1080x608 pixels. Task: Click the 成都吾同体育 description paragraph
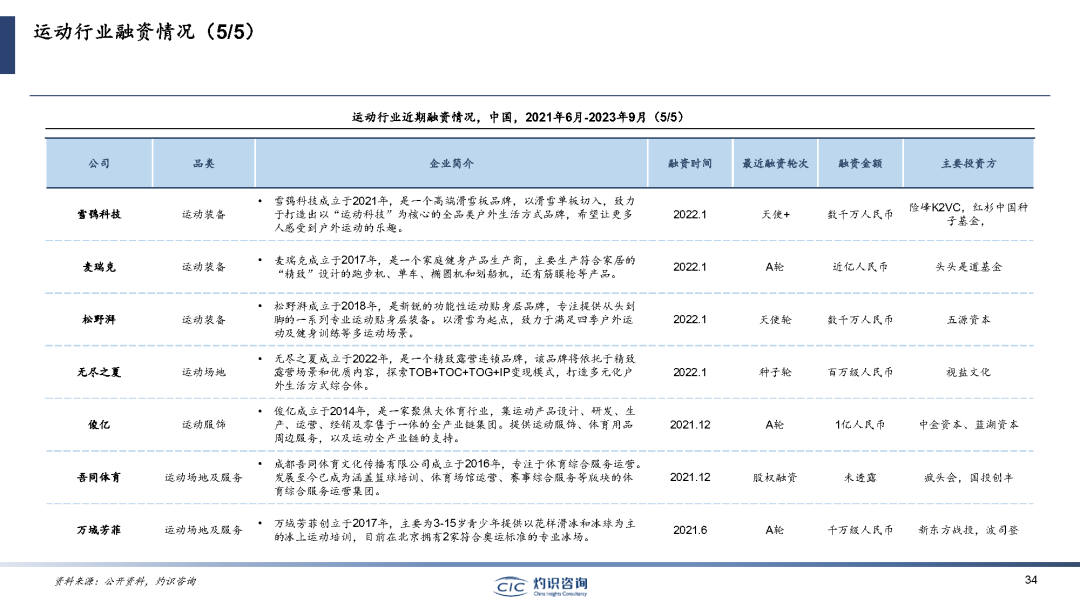(x=458, y=477)
